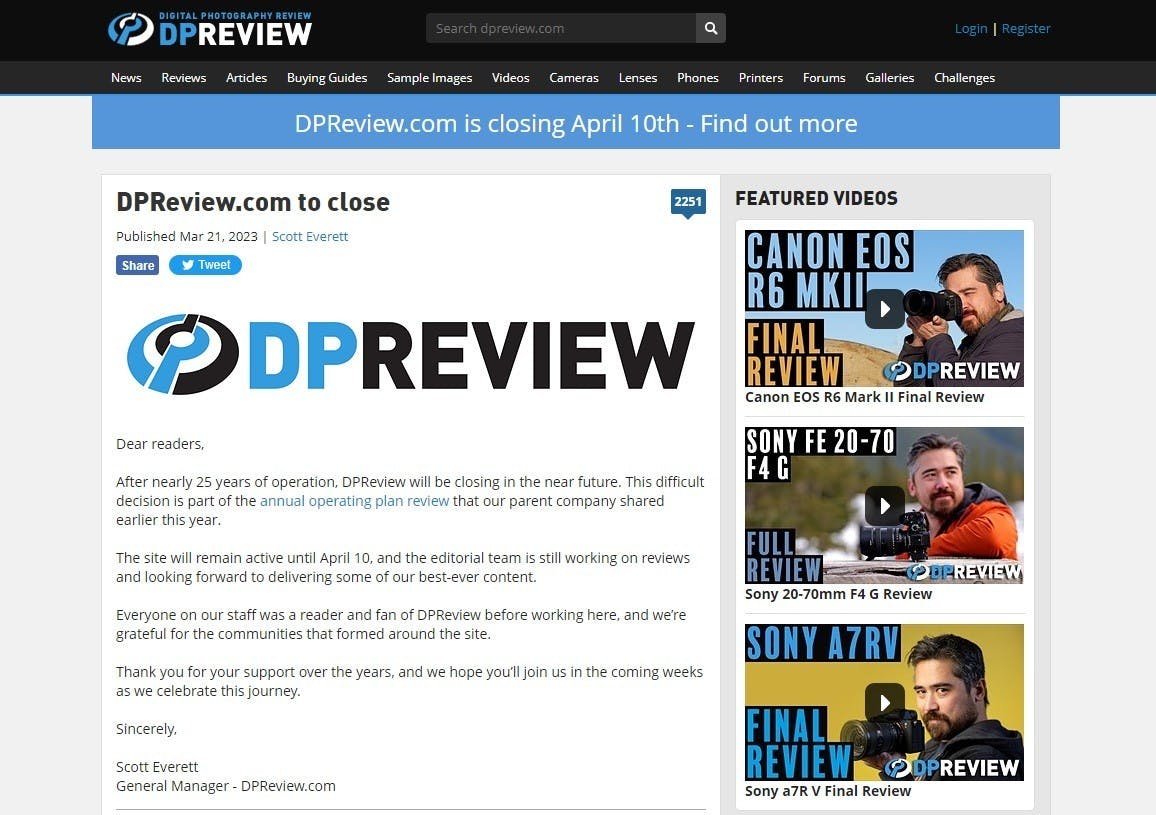
Task: Click the Login link
Action: tap(970, 28)
